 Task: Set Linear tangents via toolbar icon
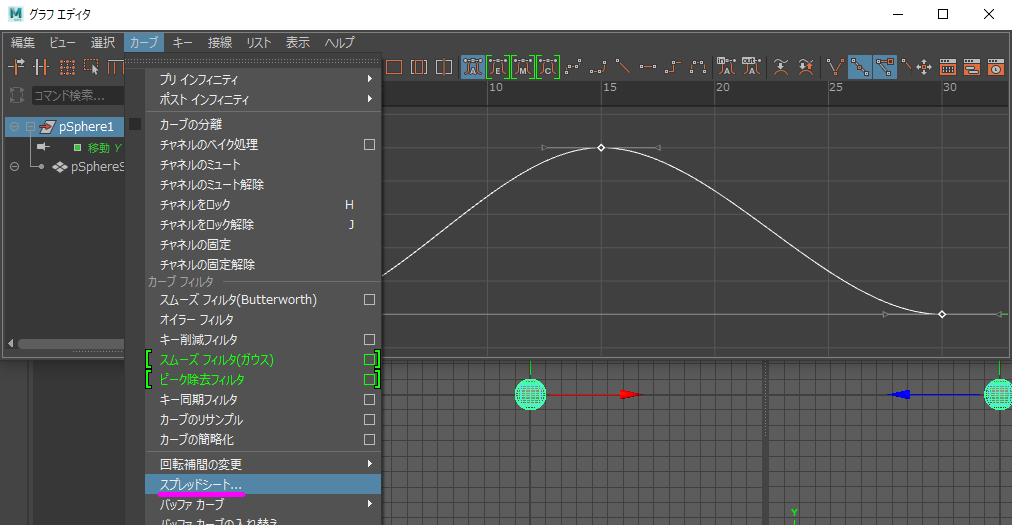point(623,67)
